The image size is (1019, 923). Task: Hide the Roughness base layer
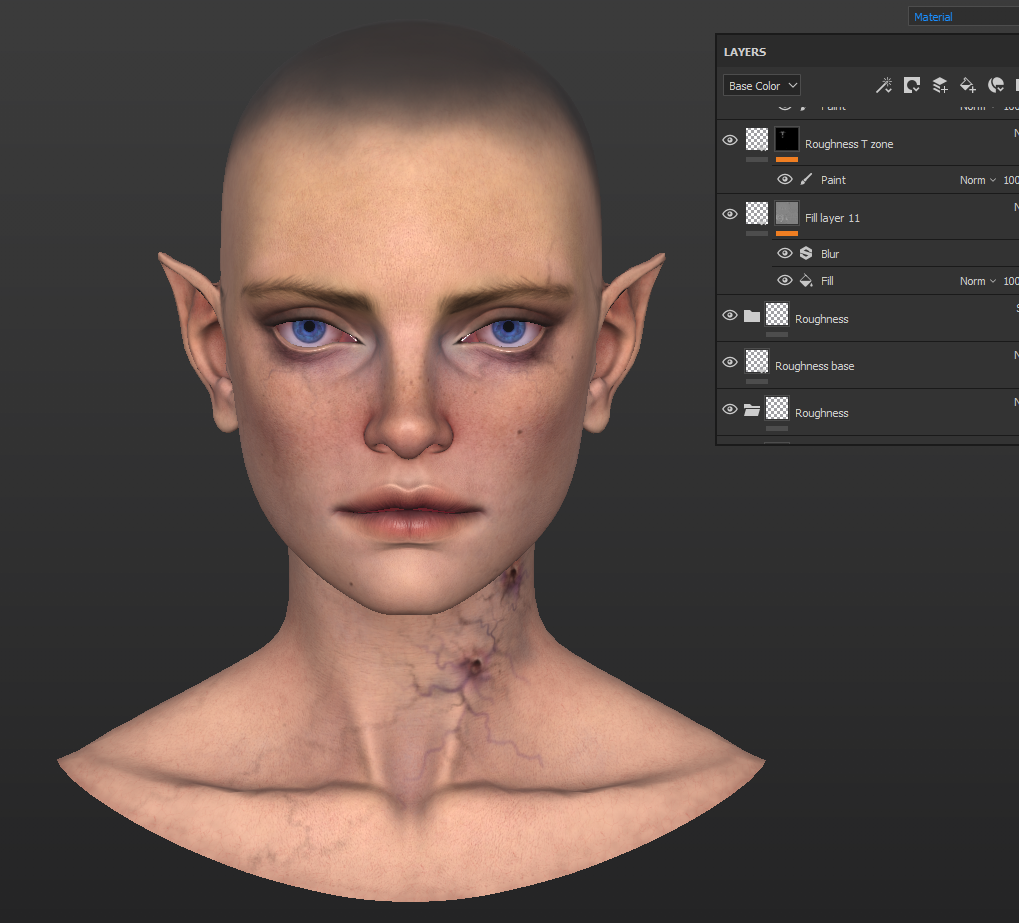[x=730, y=362]
